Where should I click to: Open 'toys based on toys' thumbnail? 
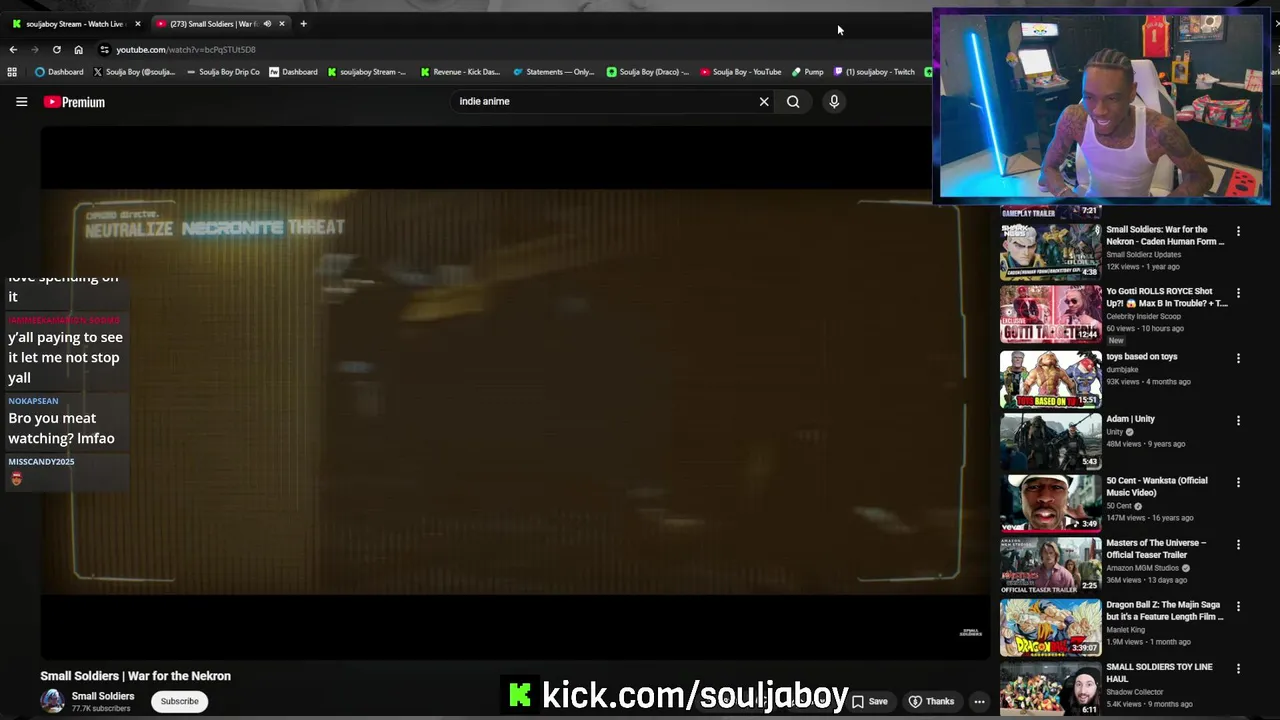click(1050, 378)
